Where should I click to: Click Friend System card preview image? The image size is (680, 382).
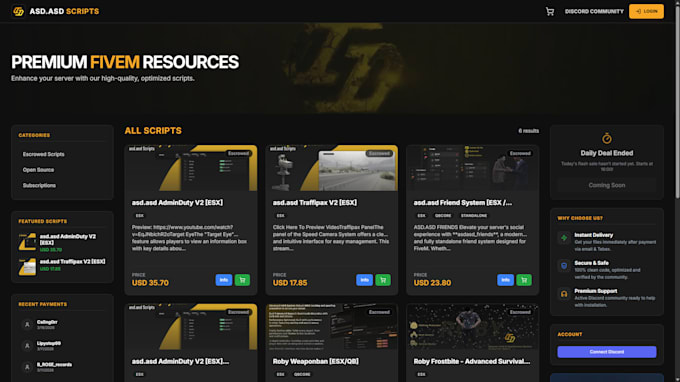tap(473, 168)
